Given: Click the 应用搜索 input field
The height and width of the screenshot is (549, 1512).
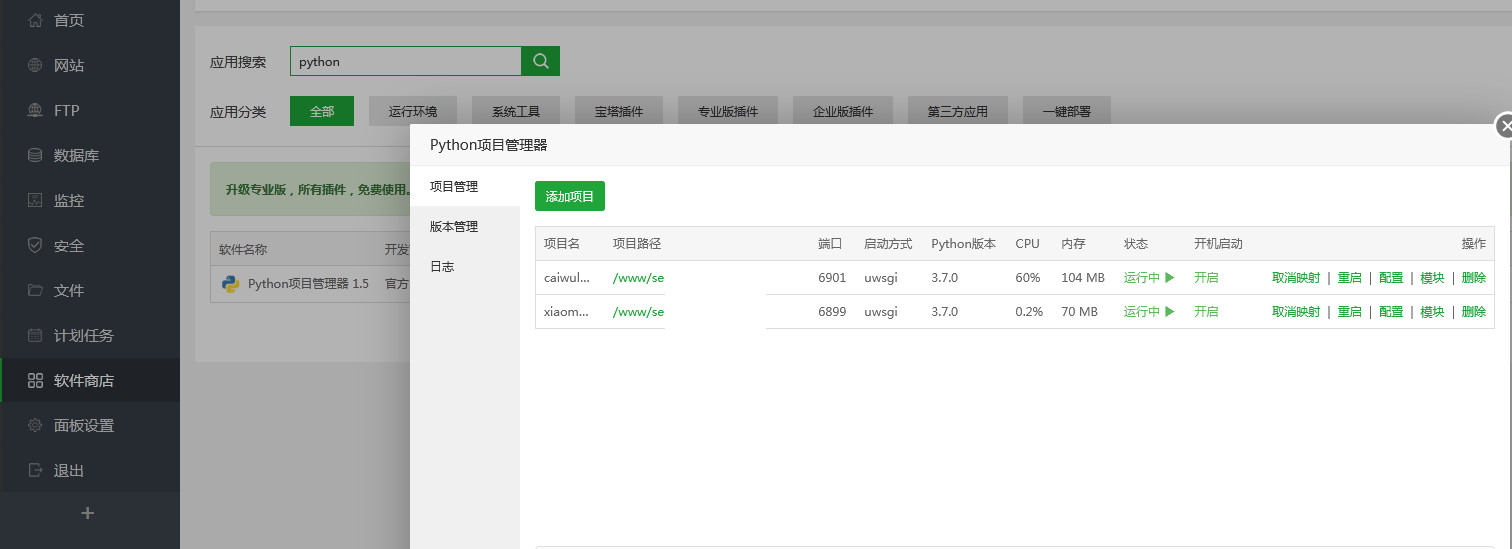Looking at the screenshot, I should pyautogui.click(x=405, y=61).
